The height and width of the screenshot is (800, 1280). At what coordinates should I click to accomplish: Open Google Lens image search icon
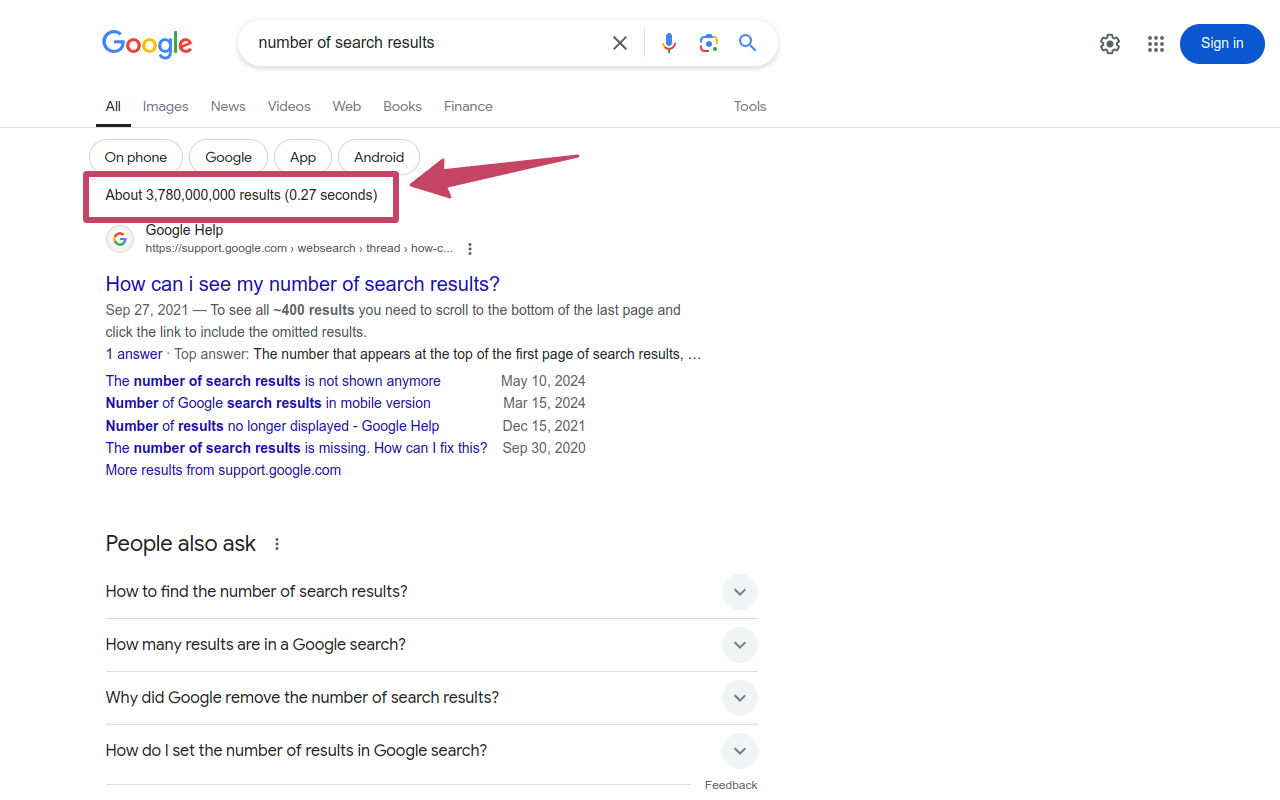click(709, 43)
